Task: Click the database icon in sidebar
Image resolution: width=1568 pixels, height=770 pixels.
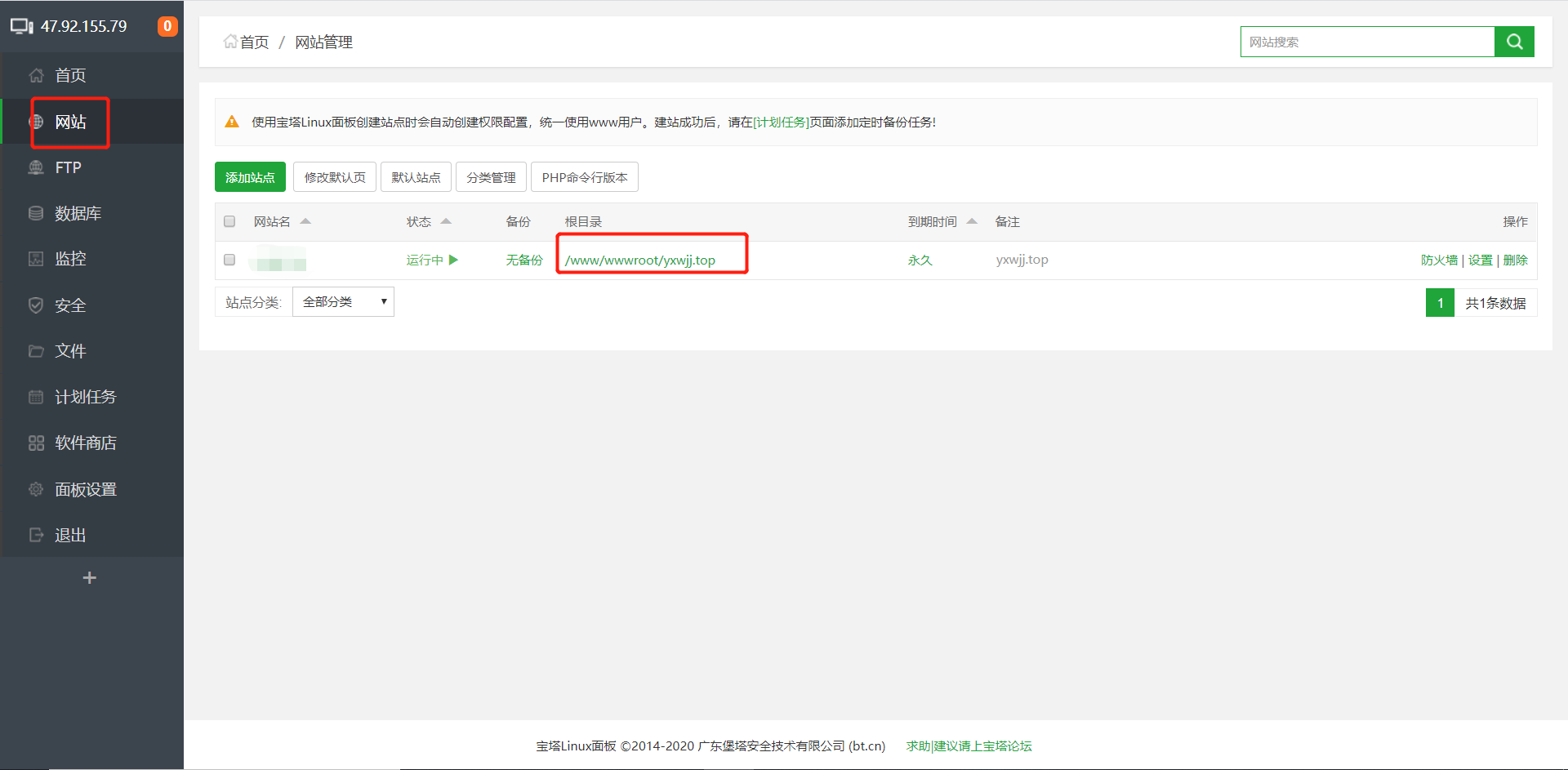Action: pos(36,213)
